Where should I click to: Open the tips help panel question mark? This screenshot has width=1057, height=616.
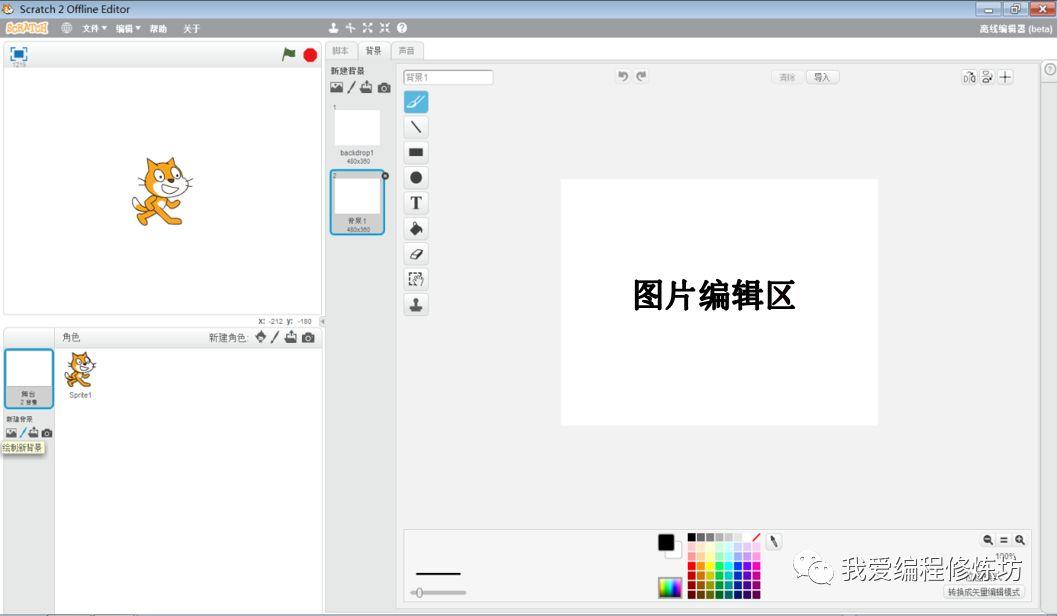click(x=1050, y=69)
